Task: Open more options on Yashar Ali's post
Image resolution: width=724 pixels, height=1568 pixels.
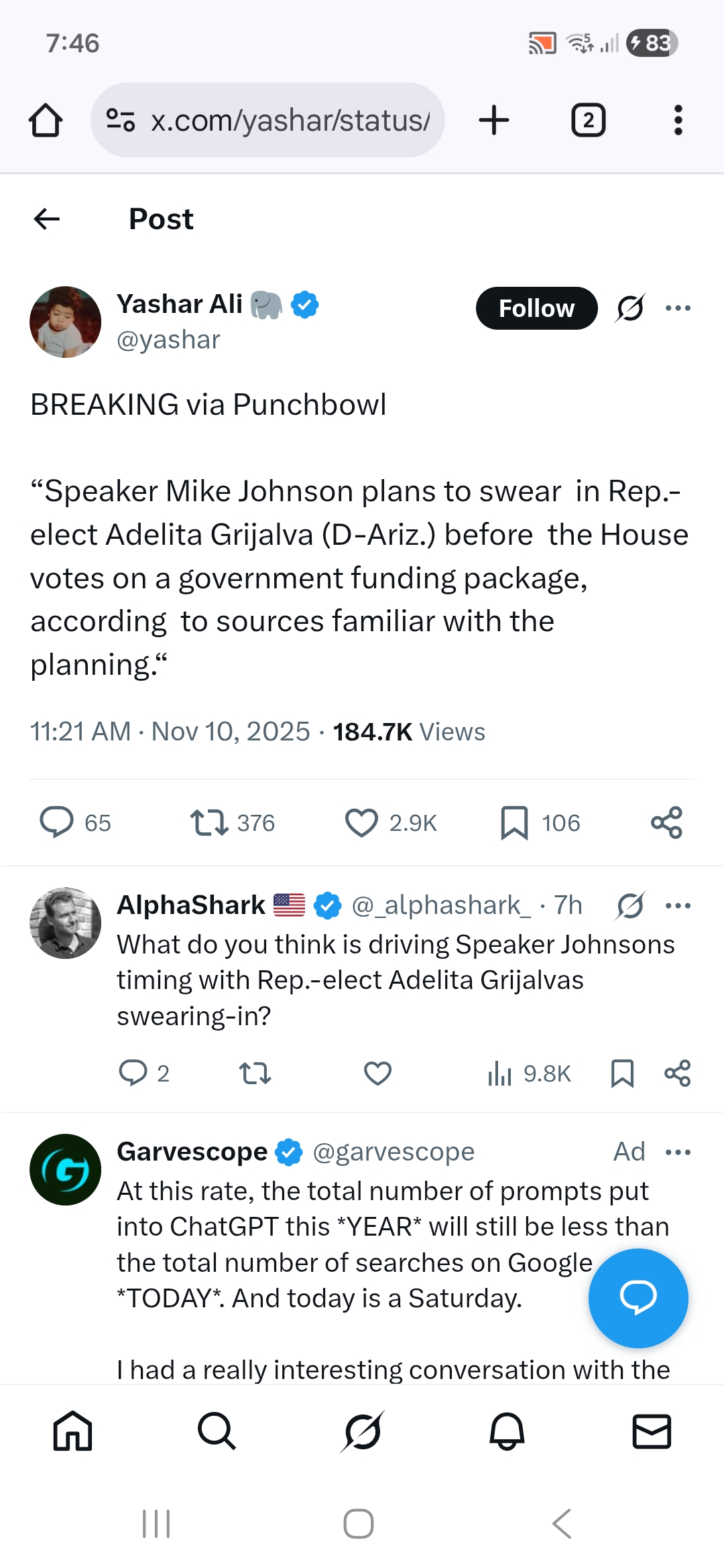Action: coord(678,308)
